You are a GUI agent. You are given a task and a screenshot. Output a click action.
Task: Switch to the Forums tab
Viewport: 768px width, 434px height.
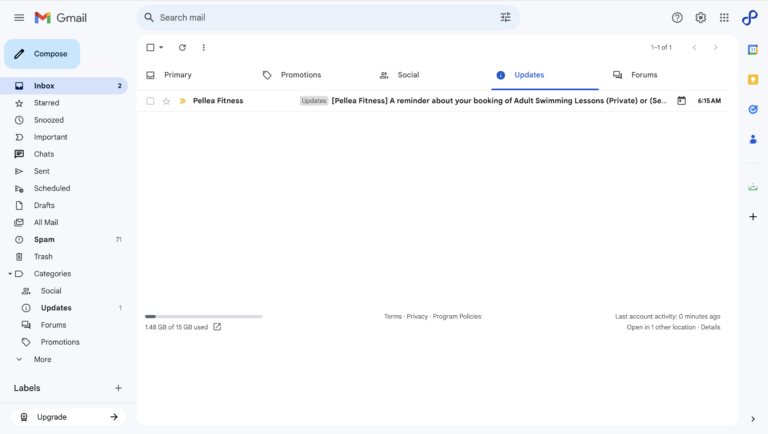(x=644, y=75)
